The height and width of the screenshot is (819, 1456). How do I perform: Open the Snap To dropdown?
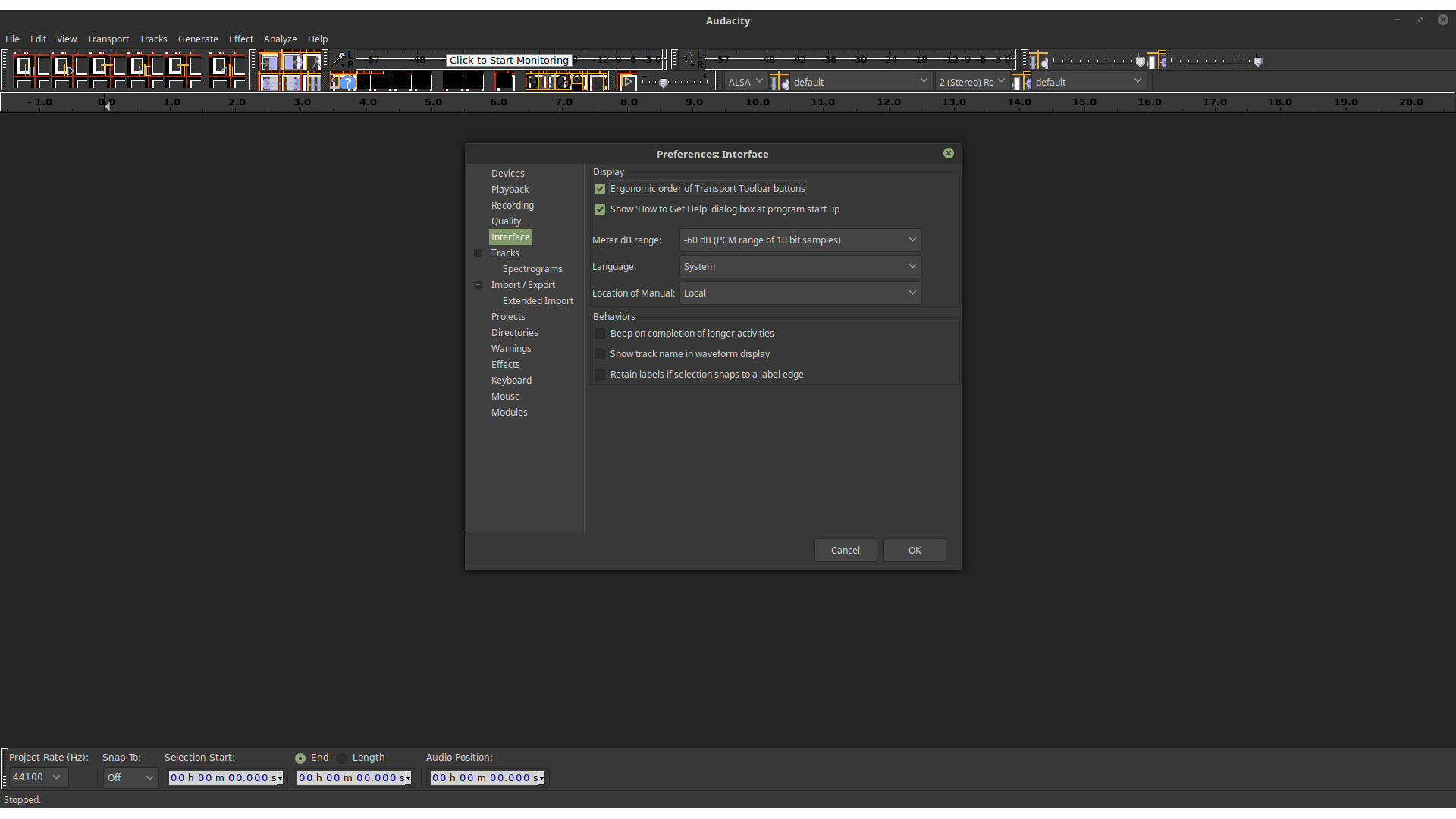pyautogui.click(x=130, y=778)
